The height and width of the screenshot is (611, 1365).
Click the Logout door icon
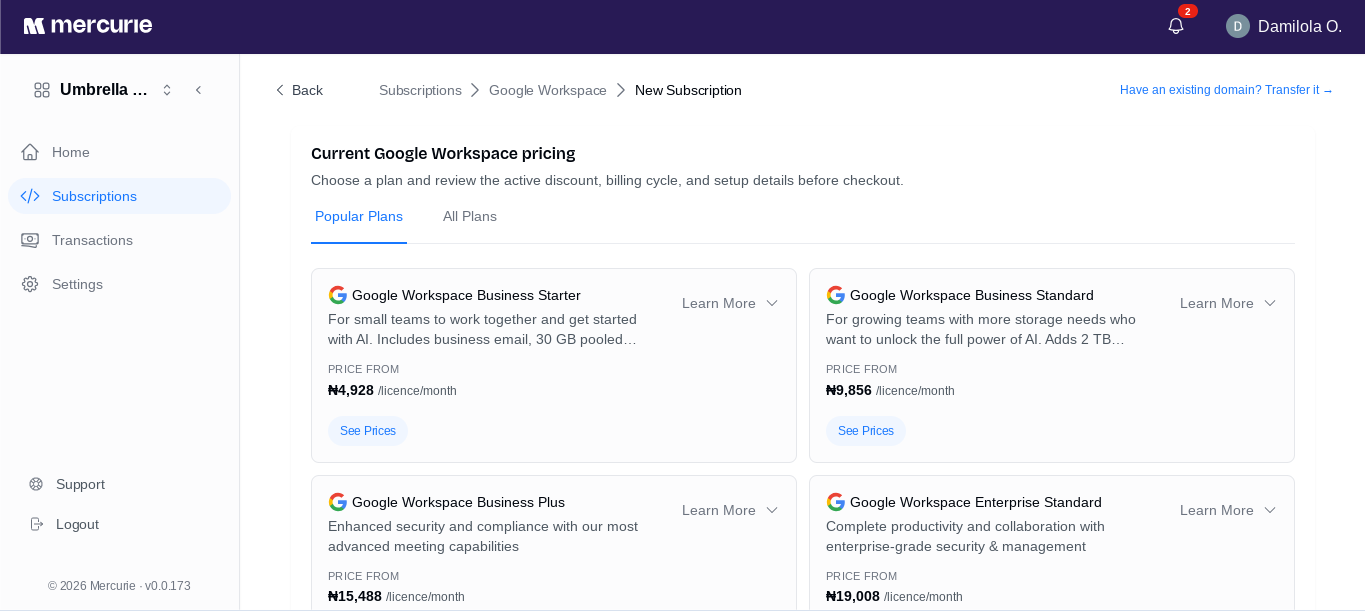[36, 524]
